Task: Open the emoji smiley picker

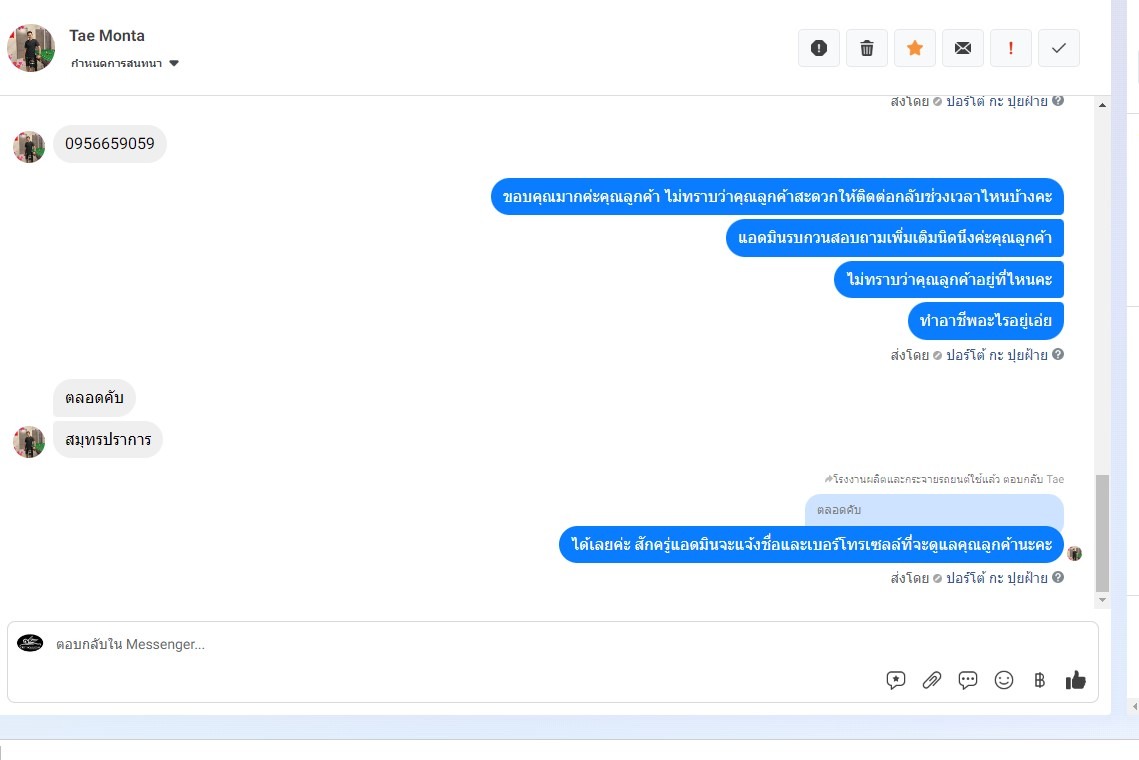Action: tap(1004, 680)
